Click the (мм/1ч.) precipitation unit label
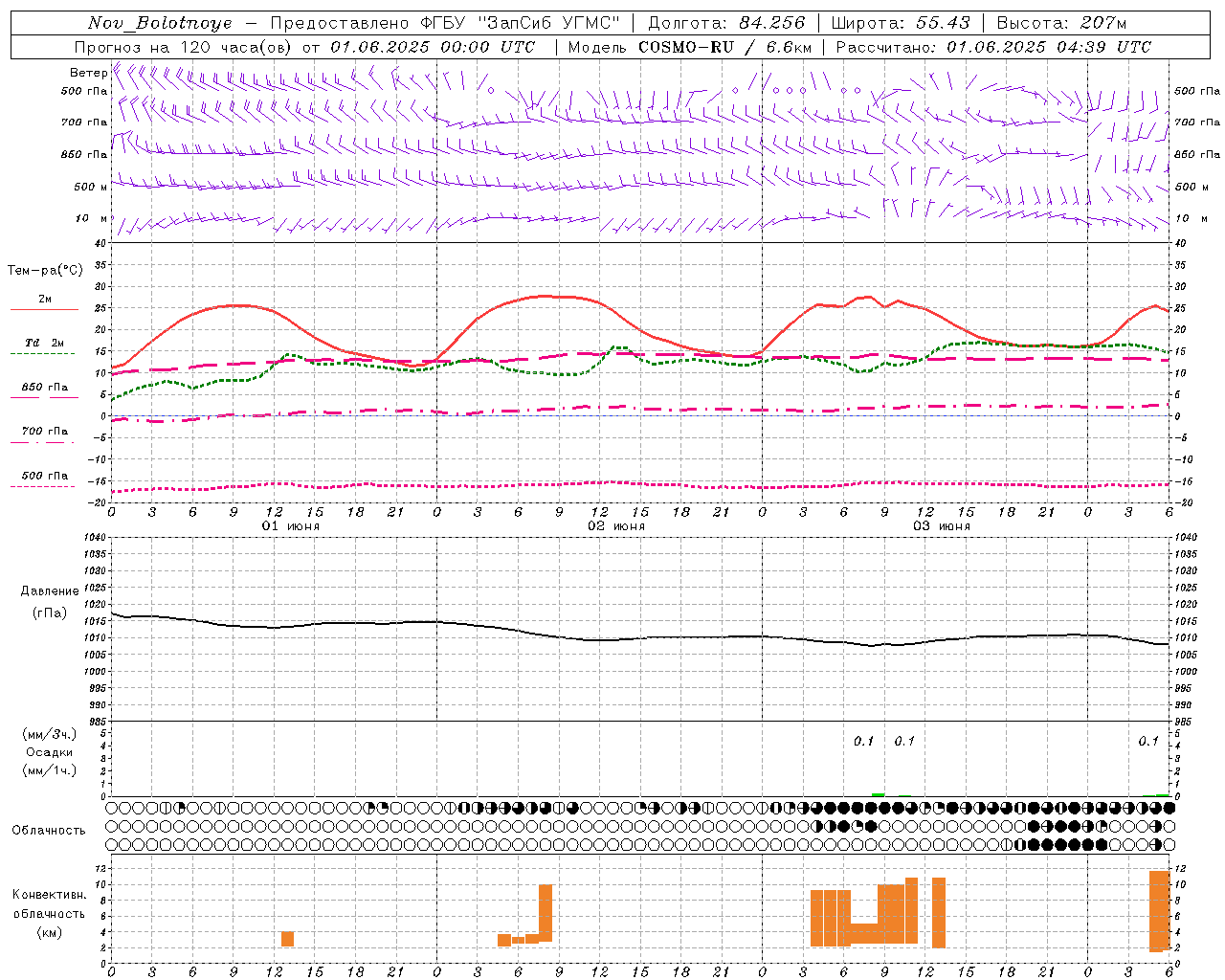The width and height of the screenshot is (1225, 980). point(50,770)
